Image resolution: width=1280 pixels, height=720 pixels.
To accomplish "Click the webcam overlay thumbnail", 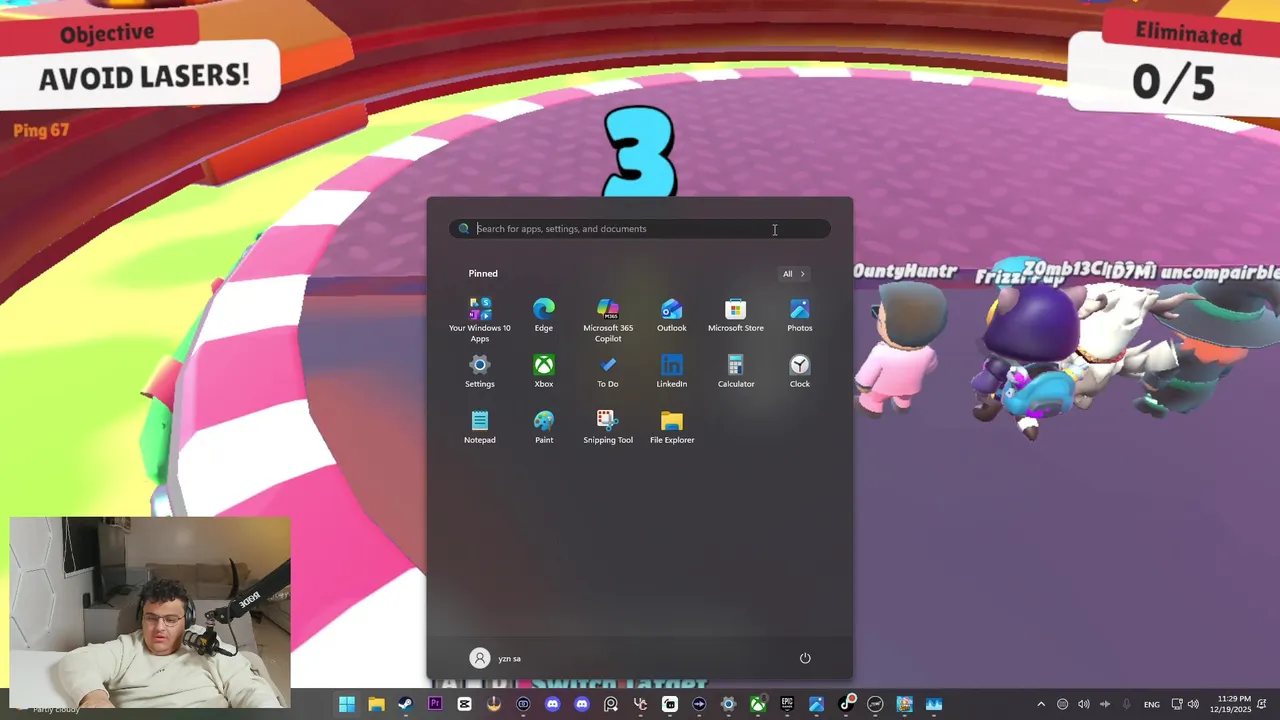I will 150,612.
